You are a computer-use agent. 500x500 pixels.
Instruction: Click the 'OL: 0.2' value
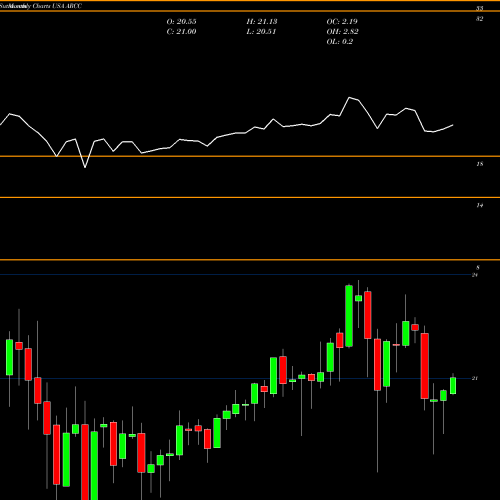[x=339, y=42]
